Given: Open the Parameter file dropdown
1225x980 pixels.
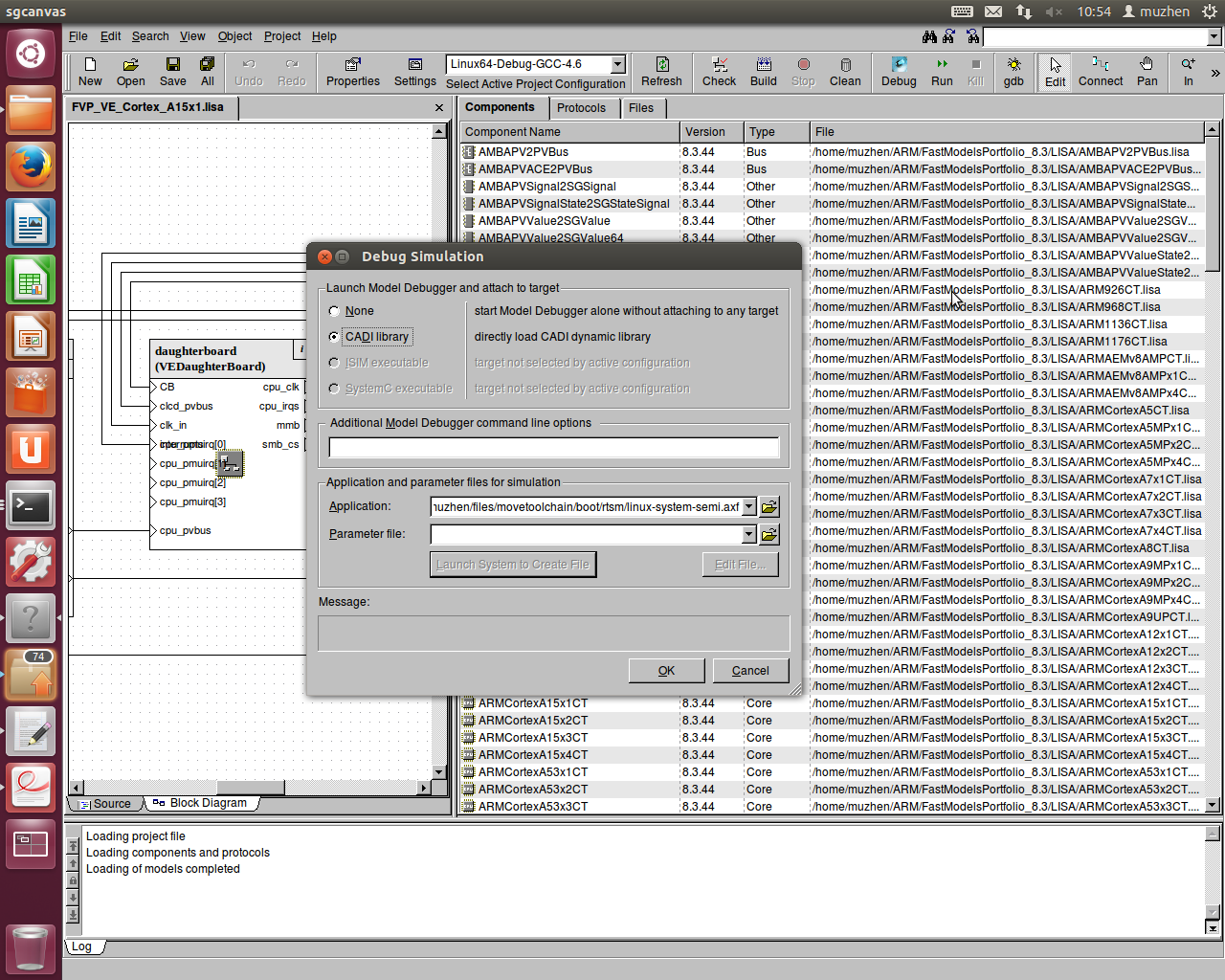Looking at the screenshot, I should pyautogui.click(x=749, y=534).
